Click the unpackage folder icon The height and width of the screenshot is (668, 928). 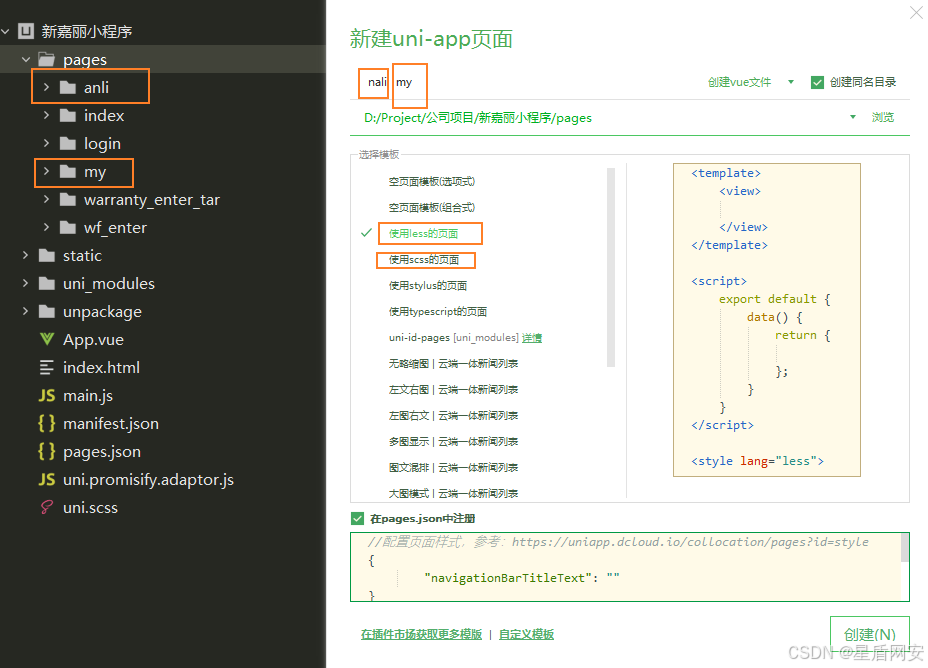pos(47,311)
